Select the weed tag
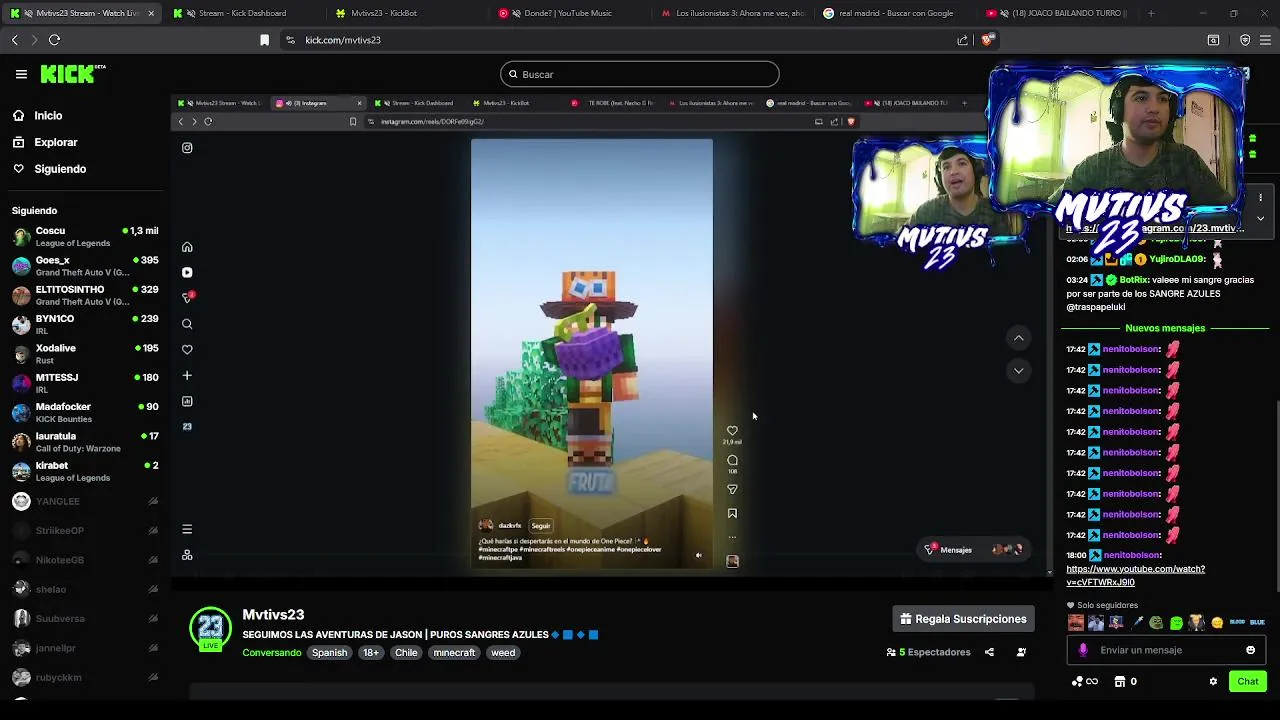Screen dimensions: 1280x720 point(503,653)
